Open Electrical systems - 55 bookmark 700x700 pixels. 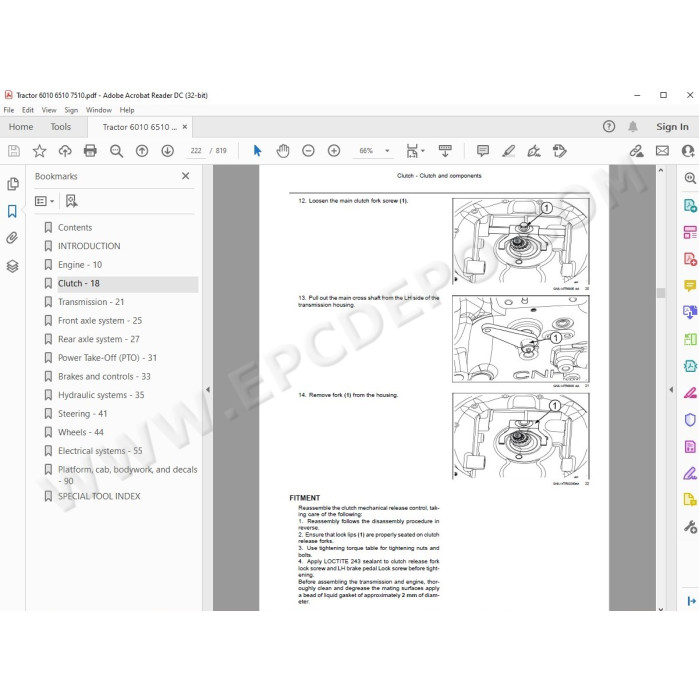coord(100,451)
